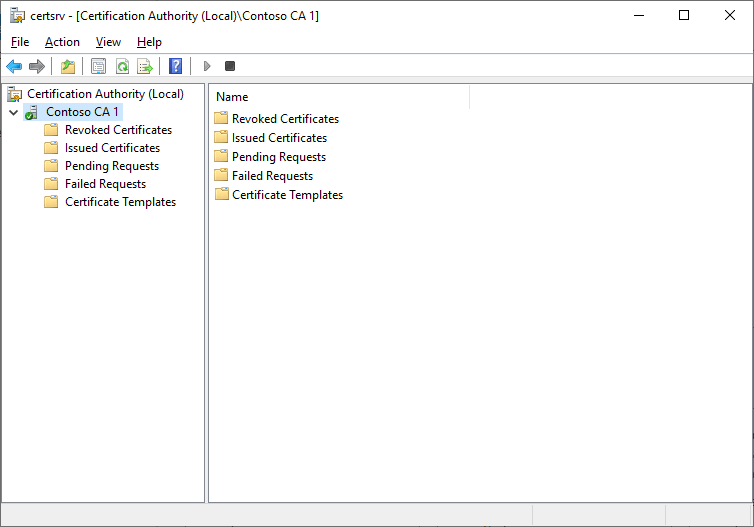Image resolution: width=754 pixels, height=527 pixels.
Task: Select Revoked Certificates in the tree
Action: 118,130
